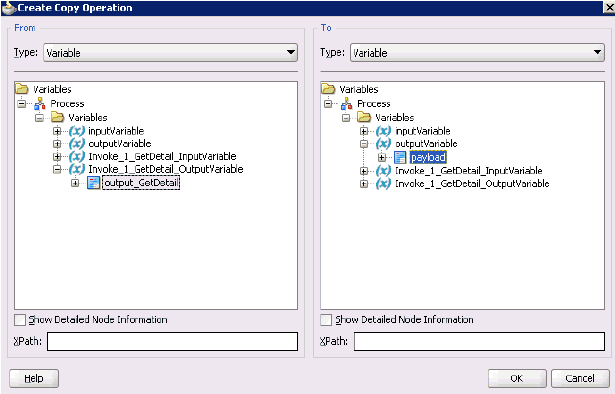Collapse nested Variables node in To tree
Image resolution: width=615 pixels, height=394 pixels.
pos(346,118)
